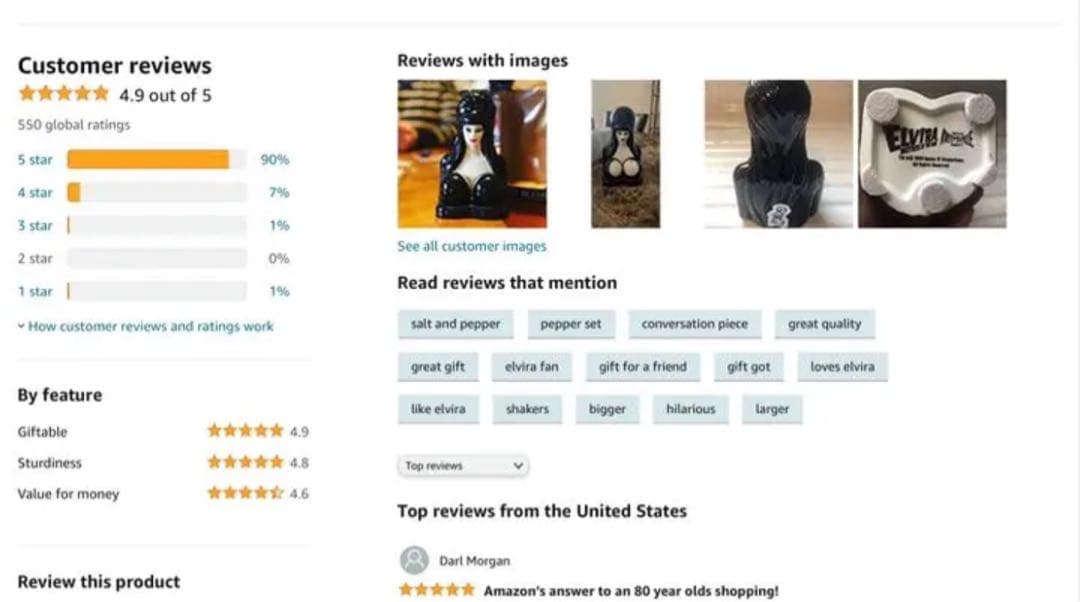The height and width of the screenshot is (602, 1080).
Task: Select the 'elvira fan' tag
Action: pyautogui.click(x=531, y=366)
